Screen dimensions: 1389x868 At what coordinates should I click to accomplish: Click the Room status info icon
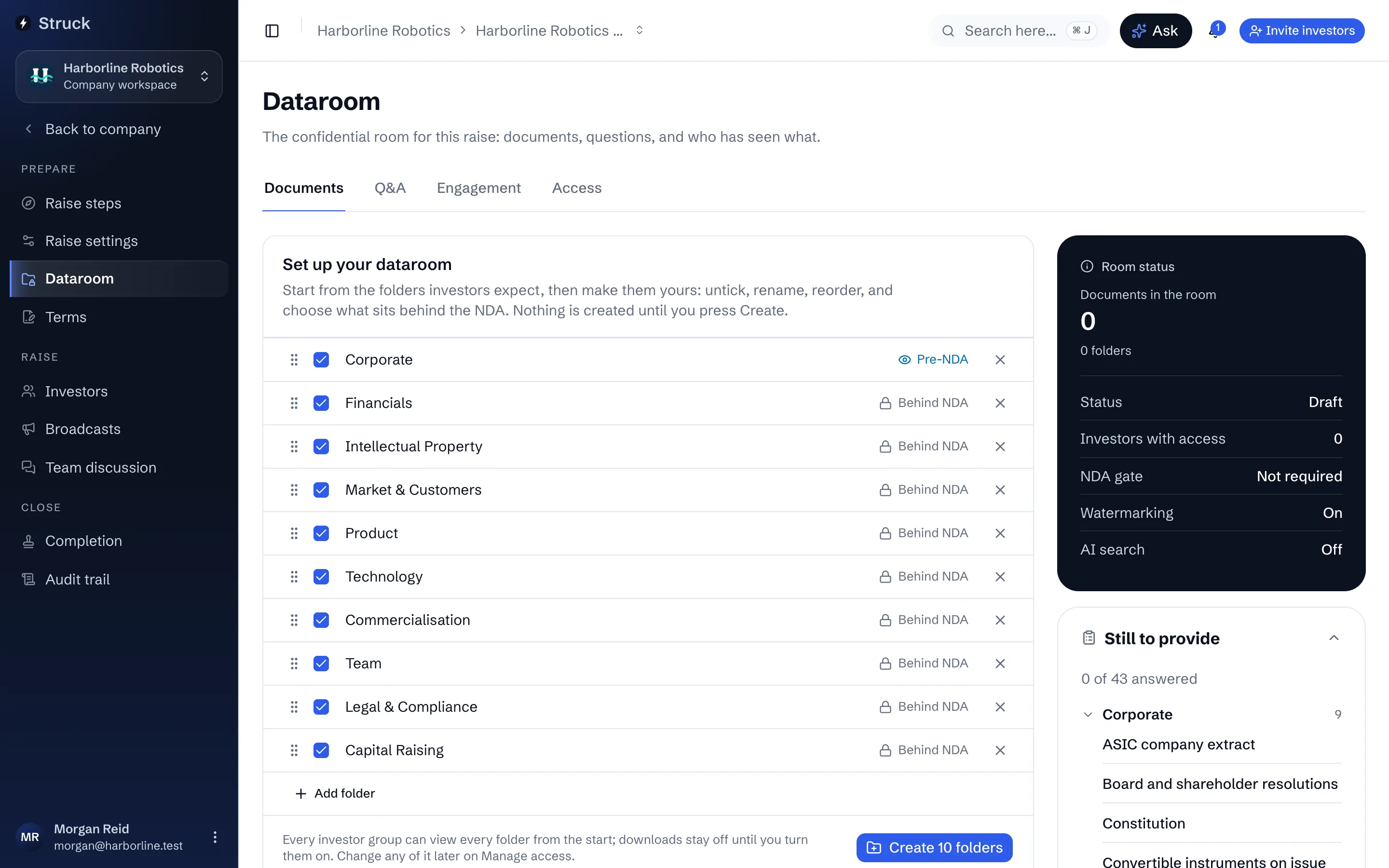tap(1087, 266)
